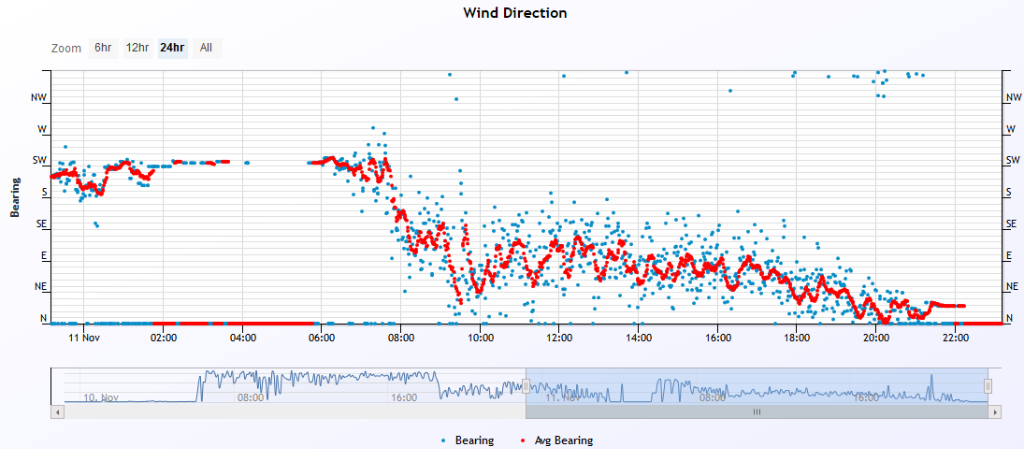Grab the navigator scrollbar thumb
The height and width of the screenshot is (449, 1024).
(x=756, y=412)
